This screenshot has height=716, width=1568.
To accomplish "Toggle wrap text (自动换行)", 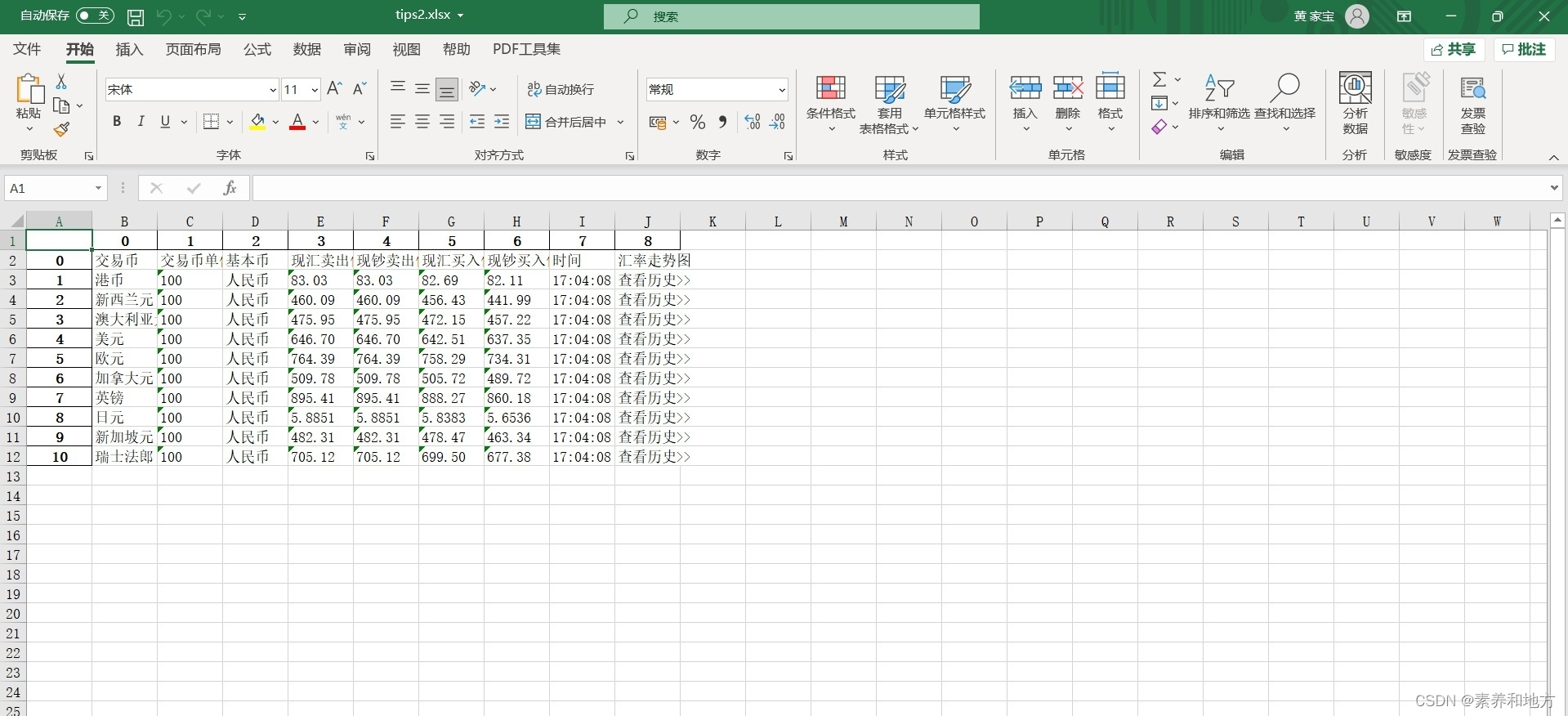I will tap(561, 89).
